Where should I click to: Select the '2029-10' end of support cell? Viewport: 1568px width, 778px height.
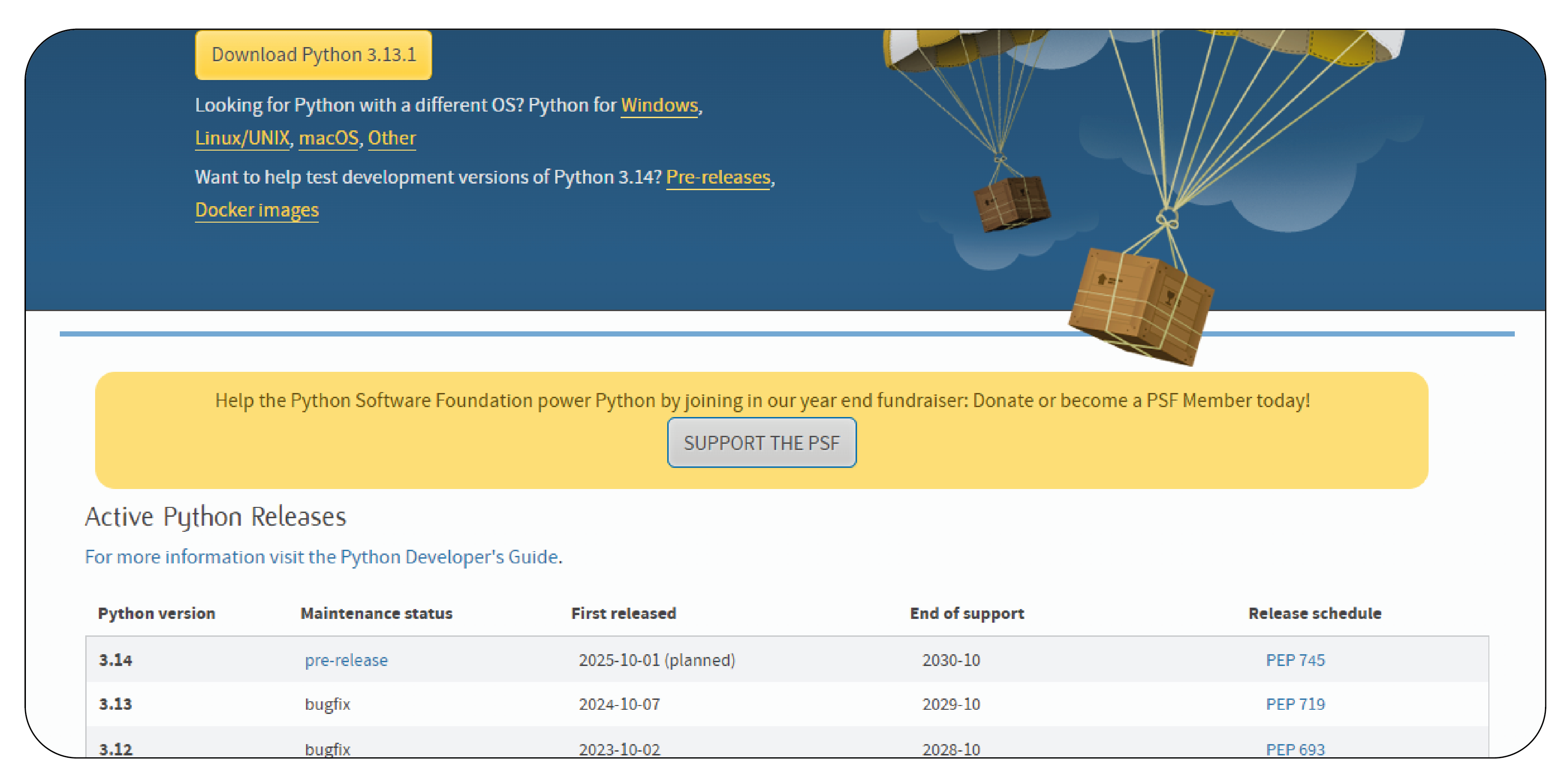951,704
